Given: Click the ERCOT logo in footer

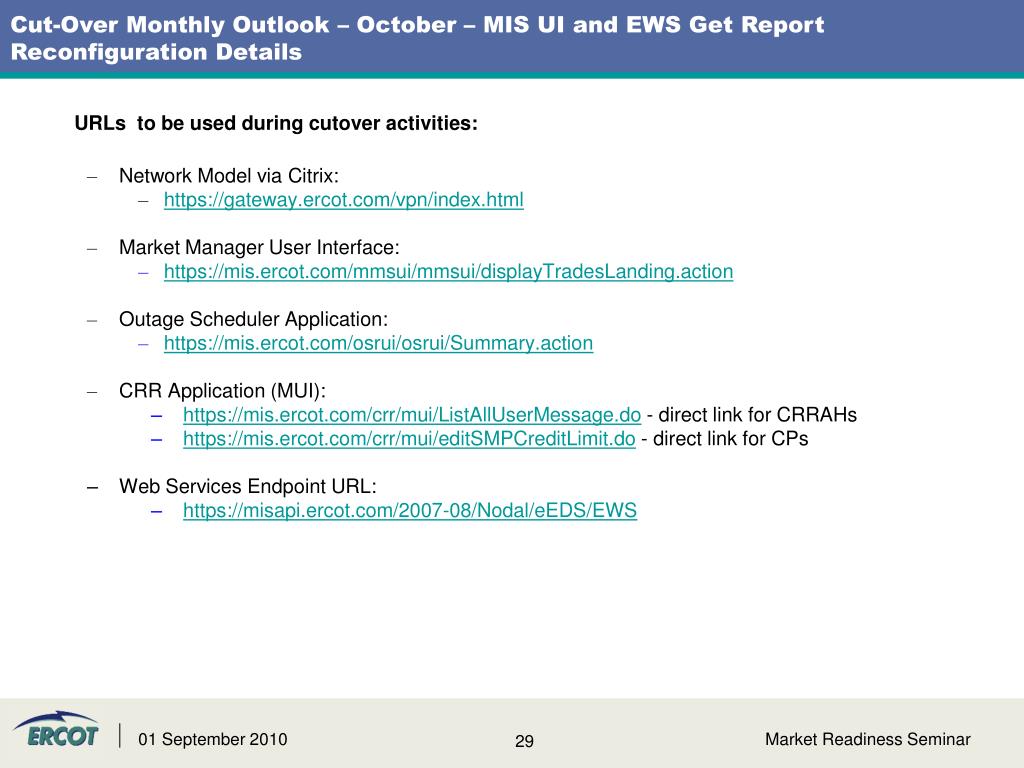Looking at the screenshot, I should point(56,729).
